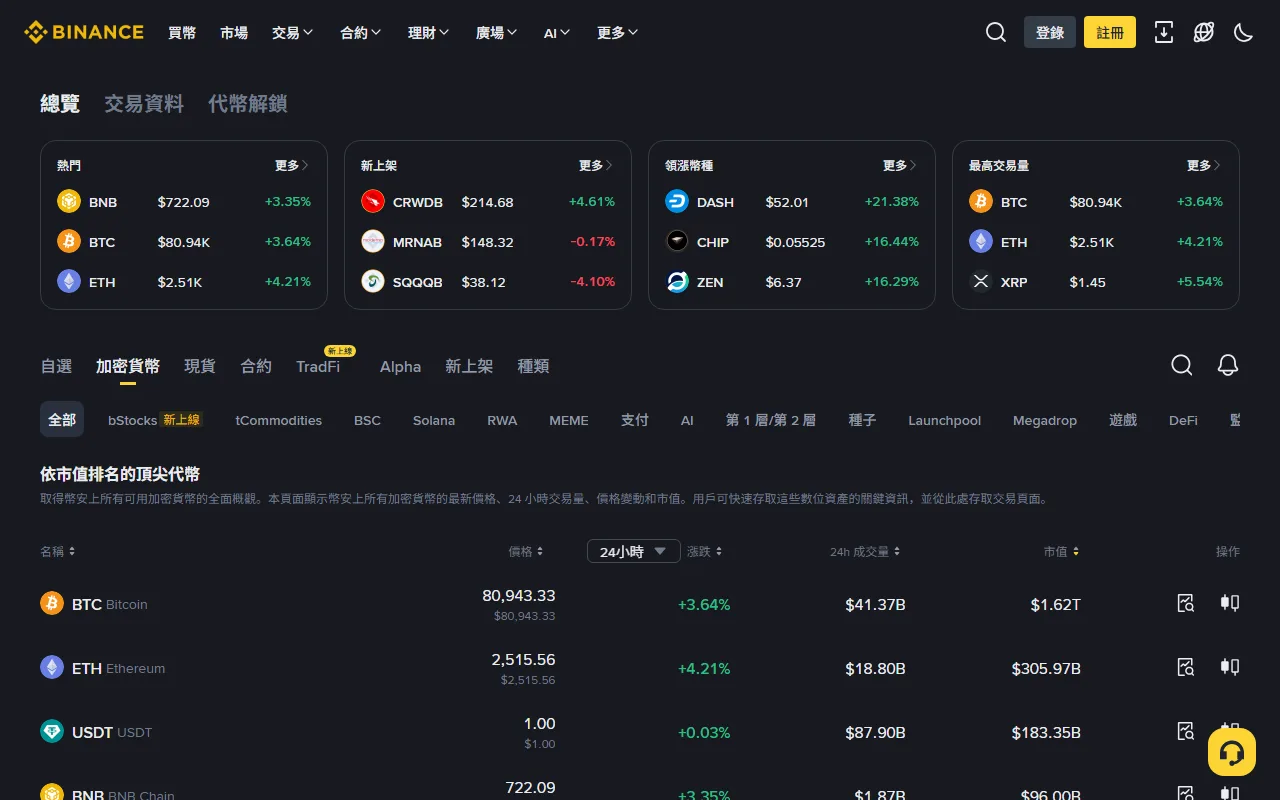Click the price alert bell icon
The width and height of the screenshot is (1280, 800).
click(x=1228, y=365)
